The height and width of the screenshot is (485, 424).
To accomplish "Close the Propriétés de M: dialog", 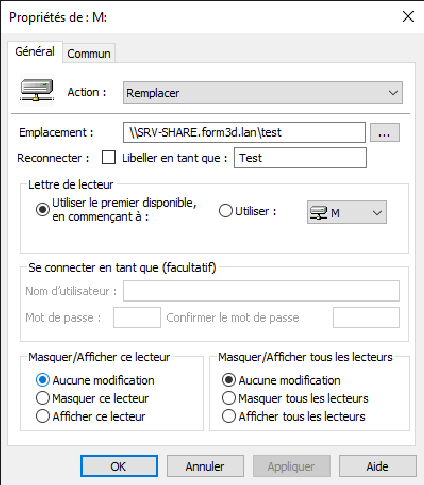I will (x=408, y=16).
